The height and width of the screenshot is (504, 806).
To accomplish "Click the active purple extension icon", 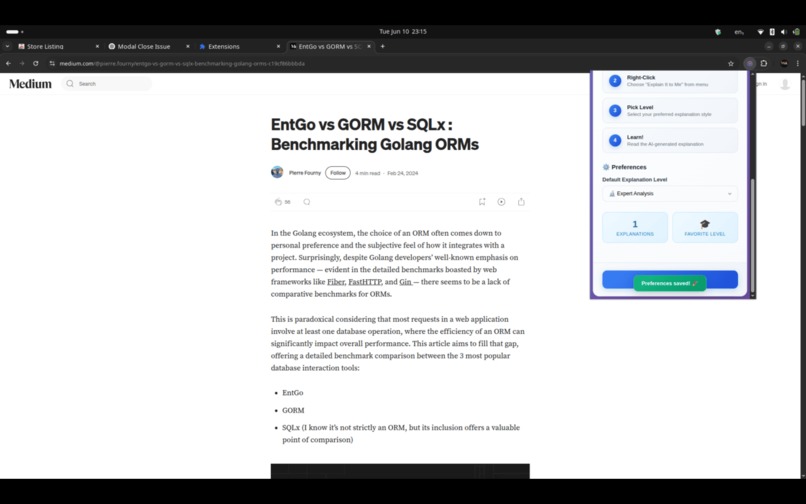I will [749, 63].
